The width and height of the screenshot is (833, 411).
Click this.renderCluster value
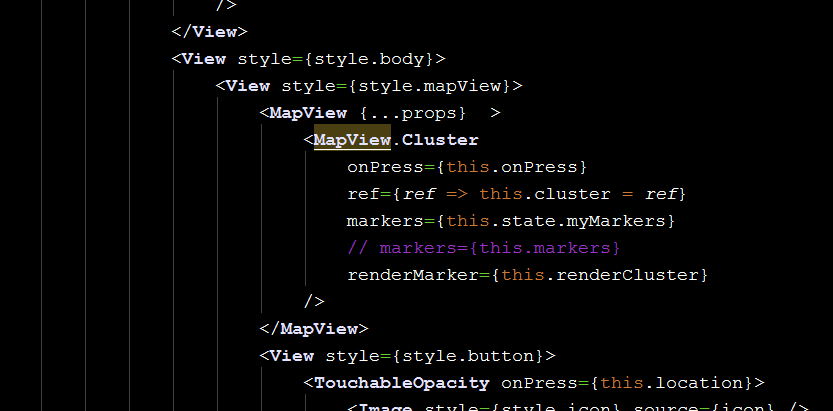pyautogui.click(x=599, y=275)
